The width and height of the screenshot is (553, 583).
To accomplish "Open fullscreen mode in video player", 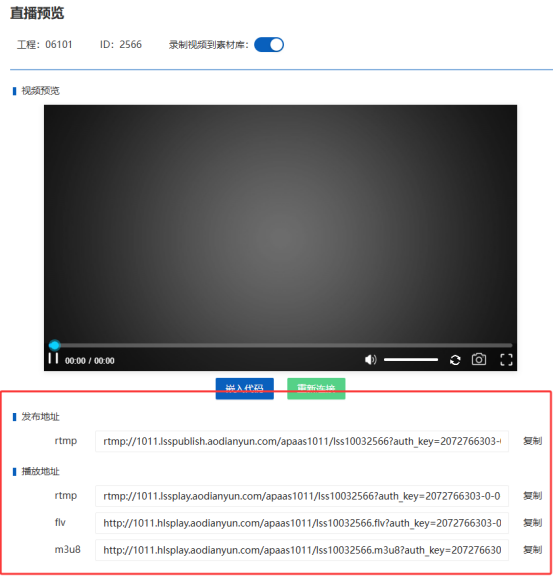I will tap(506, 360).
